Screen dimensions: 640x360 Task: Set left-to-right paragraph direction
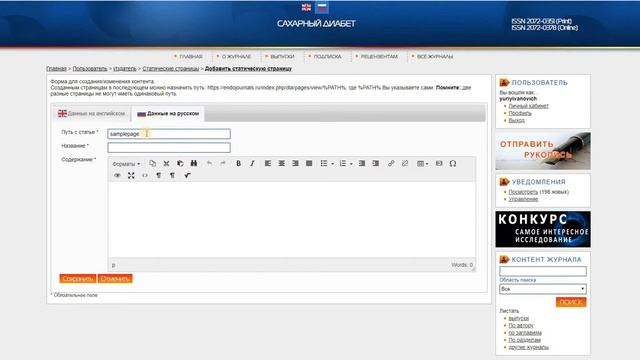click(159, 176)
